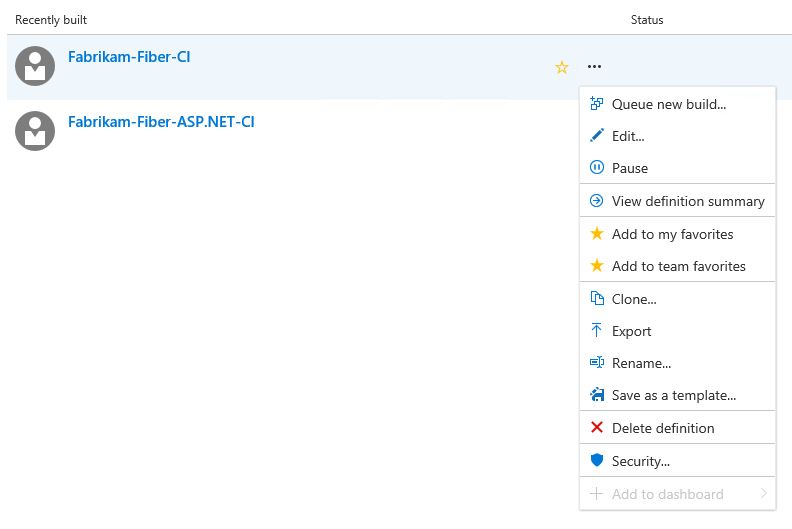This screenshot has width=792, height=529.
Task: Choose Rename... menu entry
Action: coord(677,363)
